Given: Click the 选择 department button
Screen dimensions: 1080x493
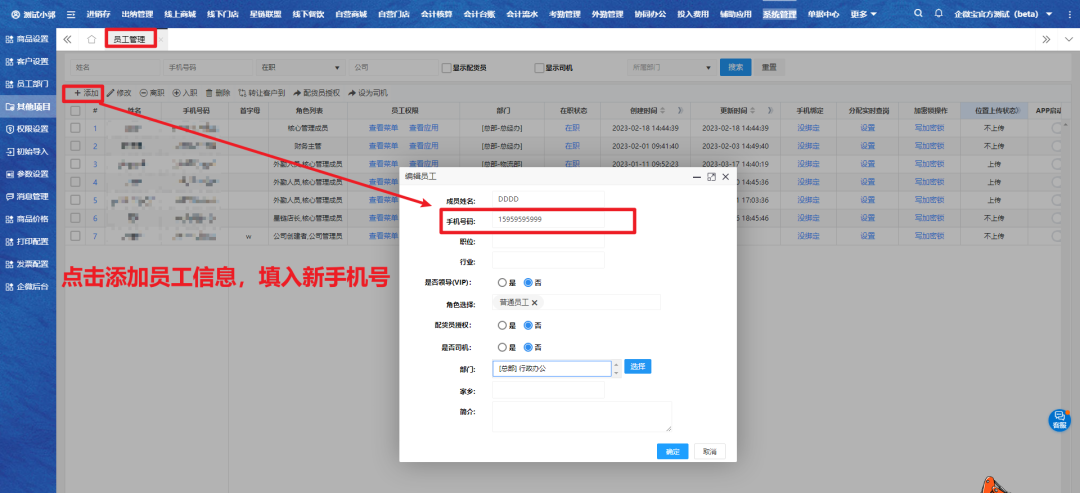Looking at the screenshot, I should 638,367.
